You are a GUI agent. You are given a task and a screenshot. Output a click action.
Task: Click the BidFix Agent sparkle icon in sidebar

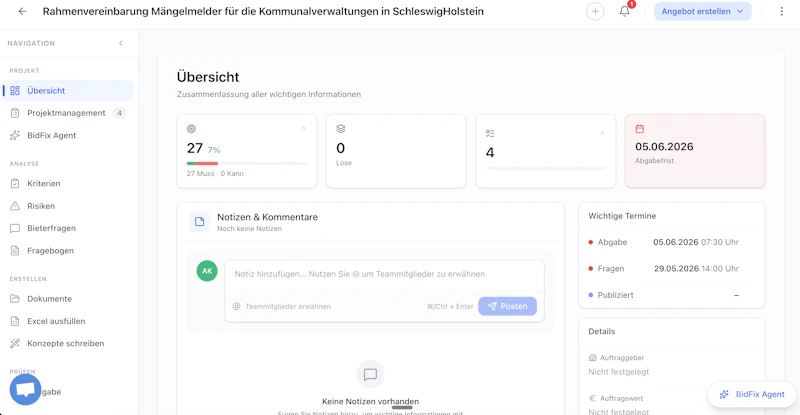(15, 135)
